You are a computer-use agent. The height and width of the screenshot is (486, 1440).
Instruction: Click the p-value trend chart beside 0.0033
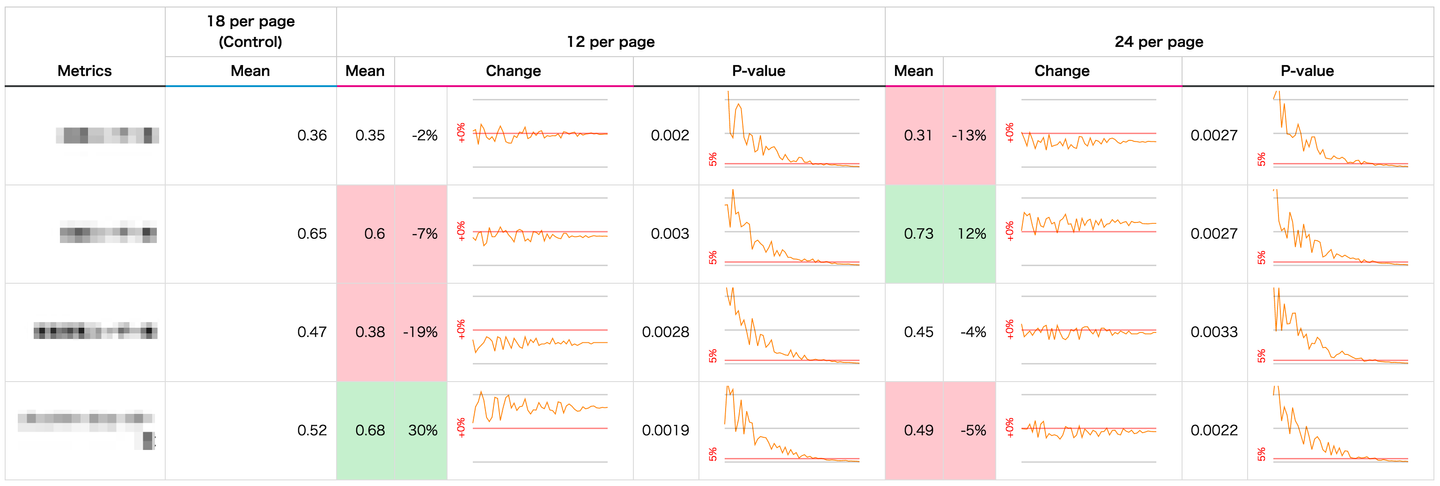1340,332
